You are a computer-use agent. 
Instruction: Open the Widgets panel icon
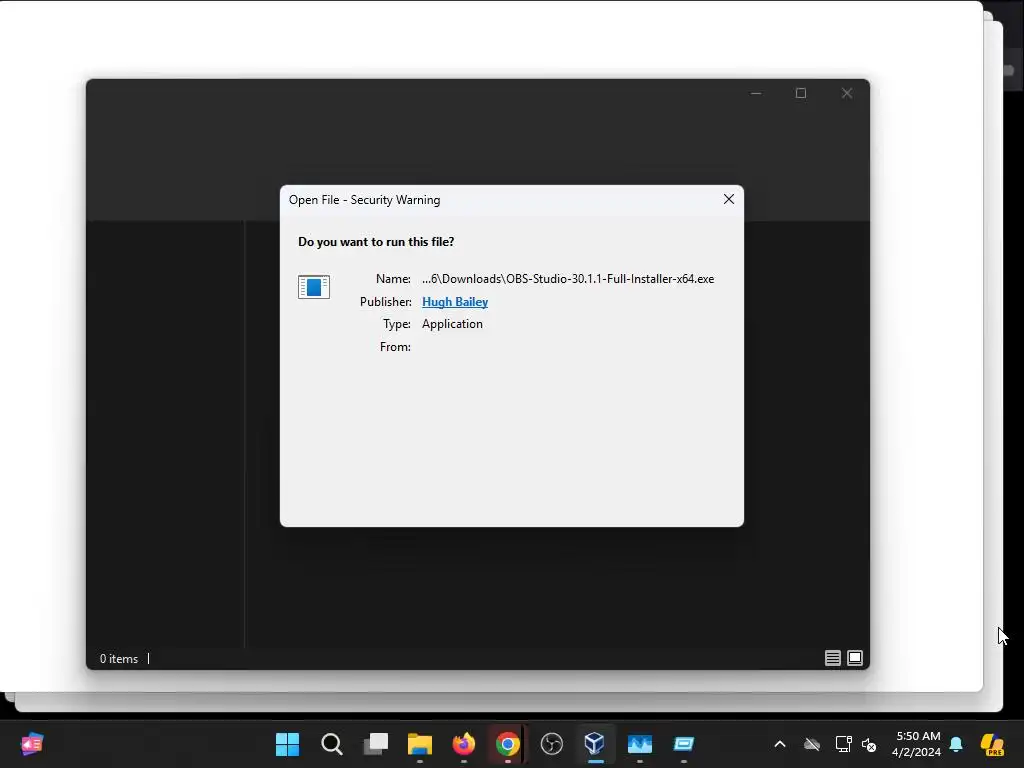point(31,744)
